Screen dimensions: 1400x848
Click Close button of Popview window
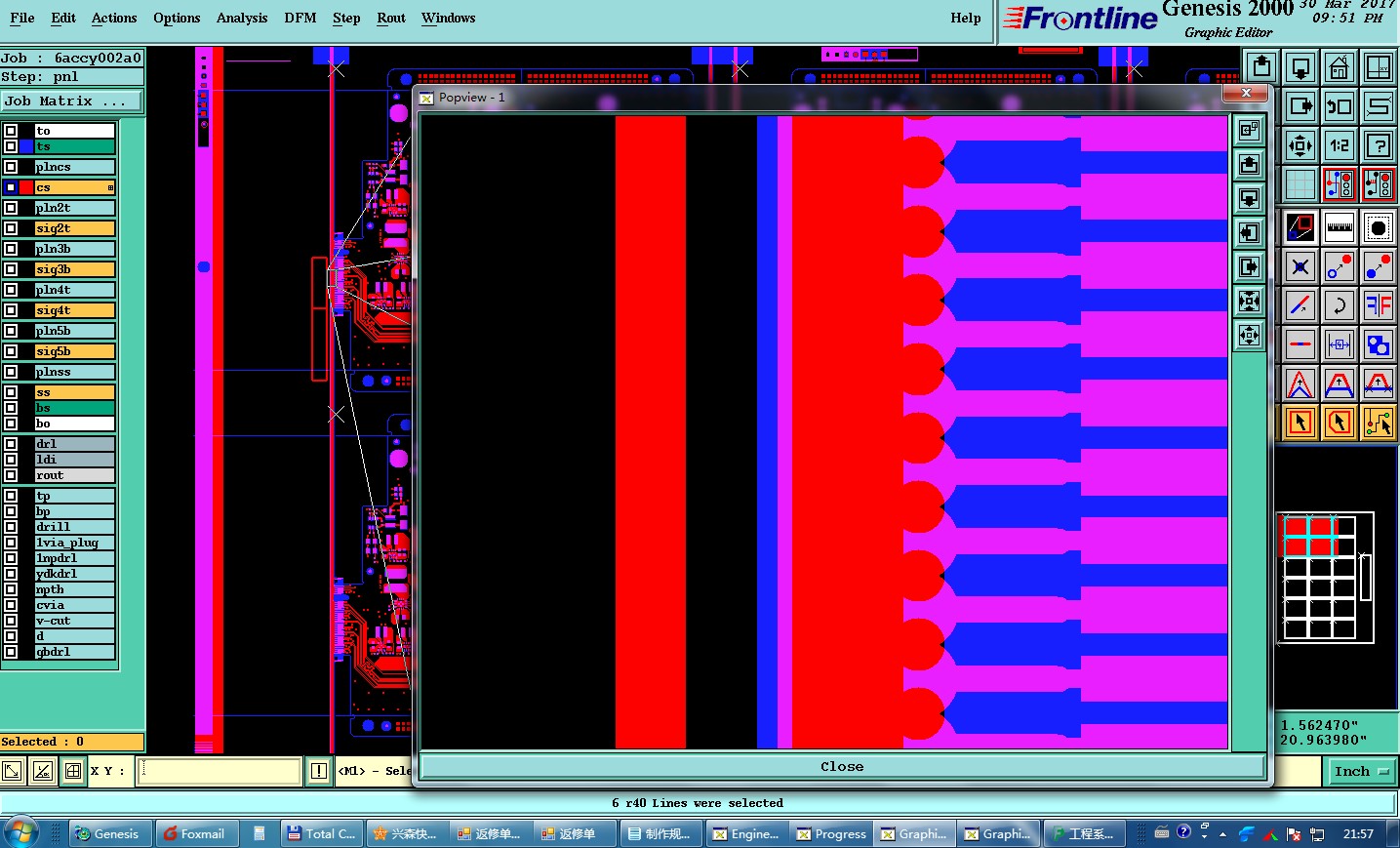click(842, 767)
